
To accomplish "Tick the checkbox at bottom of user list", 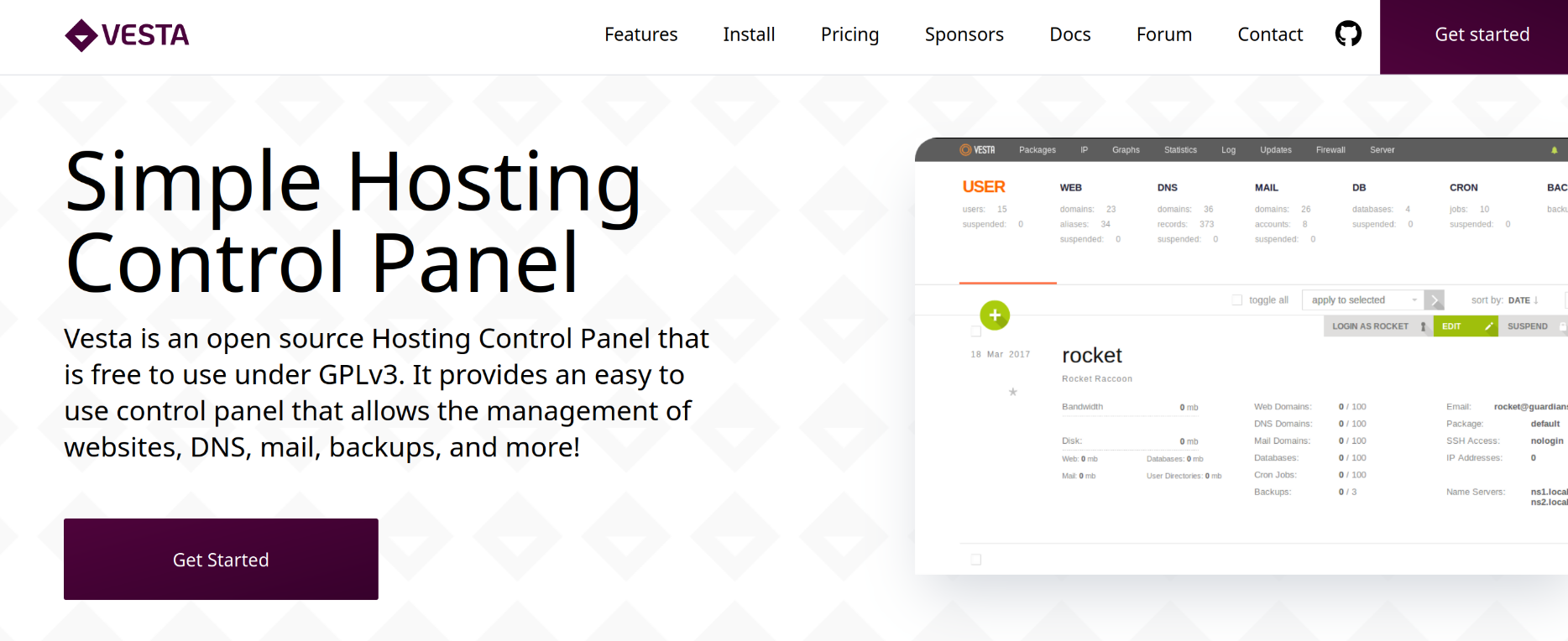I will coord(976,560).
